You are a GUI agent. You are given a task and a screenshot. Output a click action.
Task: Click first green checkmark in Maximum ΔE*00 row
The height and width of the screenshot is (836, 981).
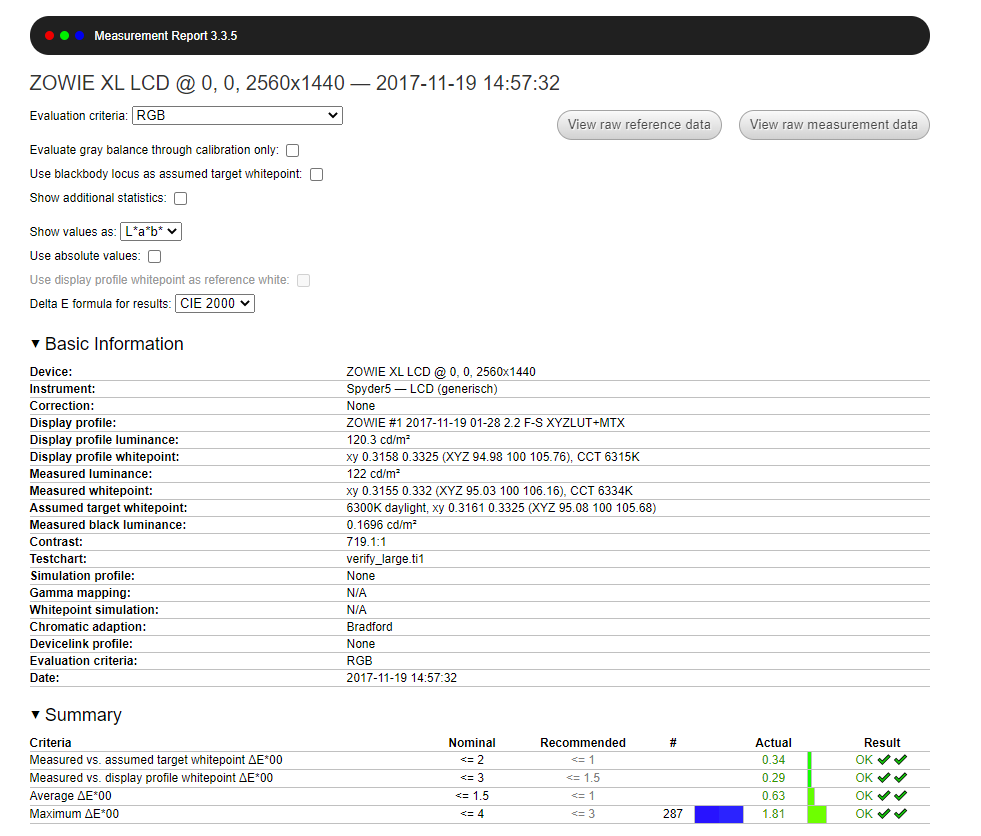(x=883, y=814)
